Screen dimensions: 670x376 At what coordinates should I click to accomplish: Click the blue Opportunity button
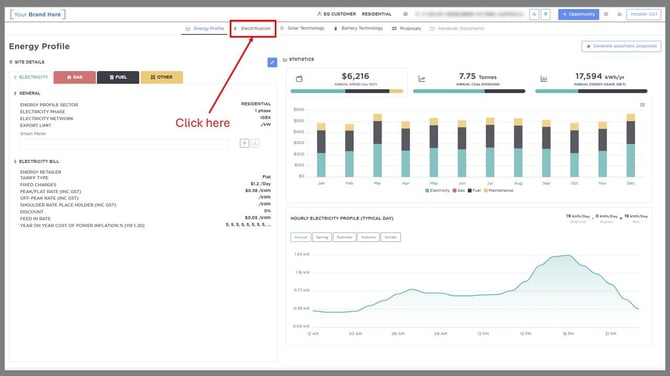[x=578, y=14]
